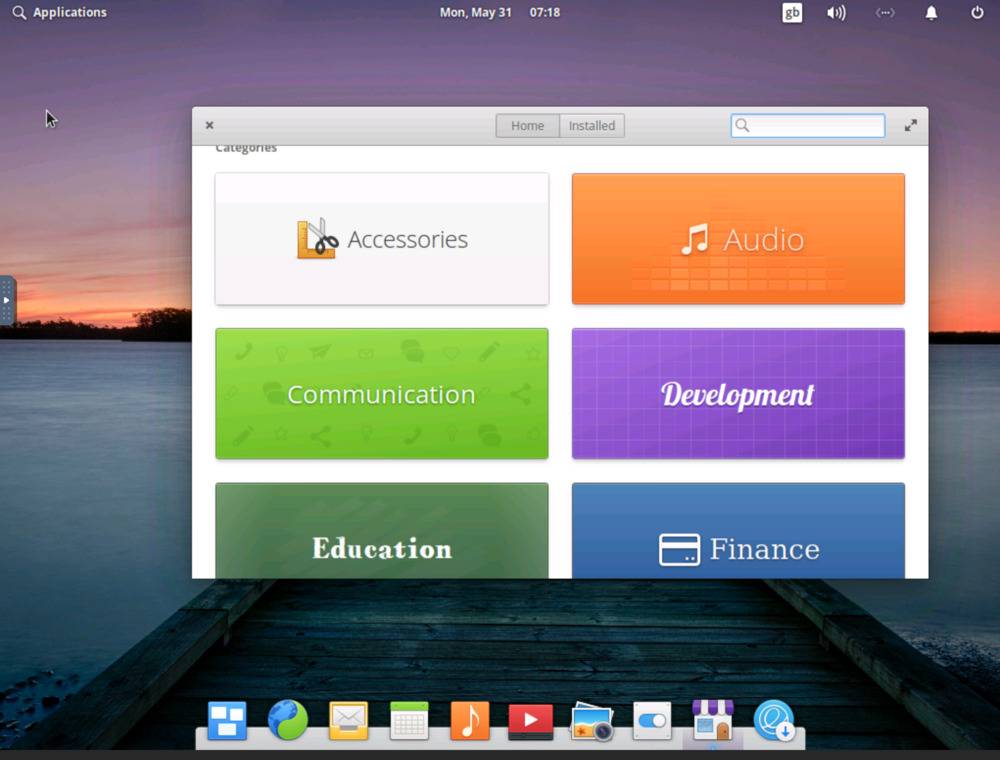This screenshot has height=760, width=1000.
Task: Launch the Music app from the dock
Action: tap(470, 720)
